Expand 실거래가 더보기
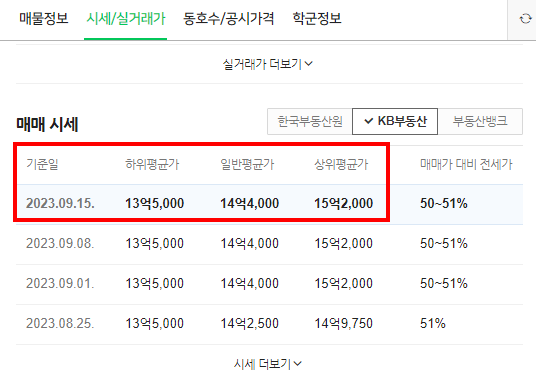Viewport: 536px width, 381px height. point(268,64)
